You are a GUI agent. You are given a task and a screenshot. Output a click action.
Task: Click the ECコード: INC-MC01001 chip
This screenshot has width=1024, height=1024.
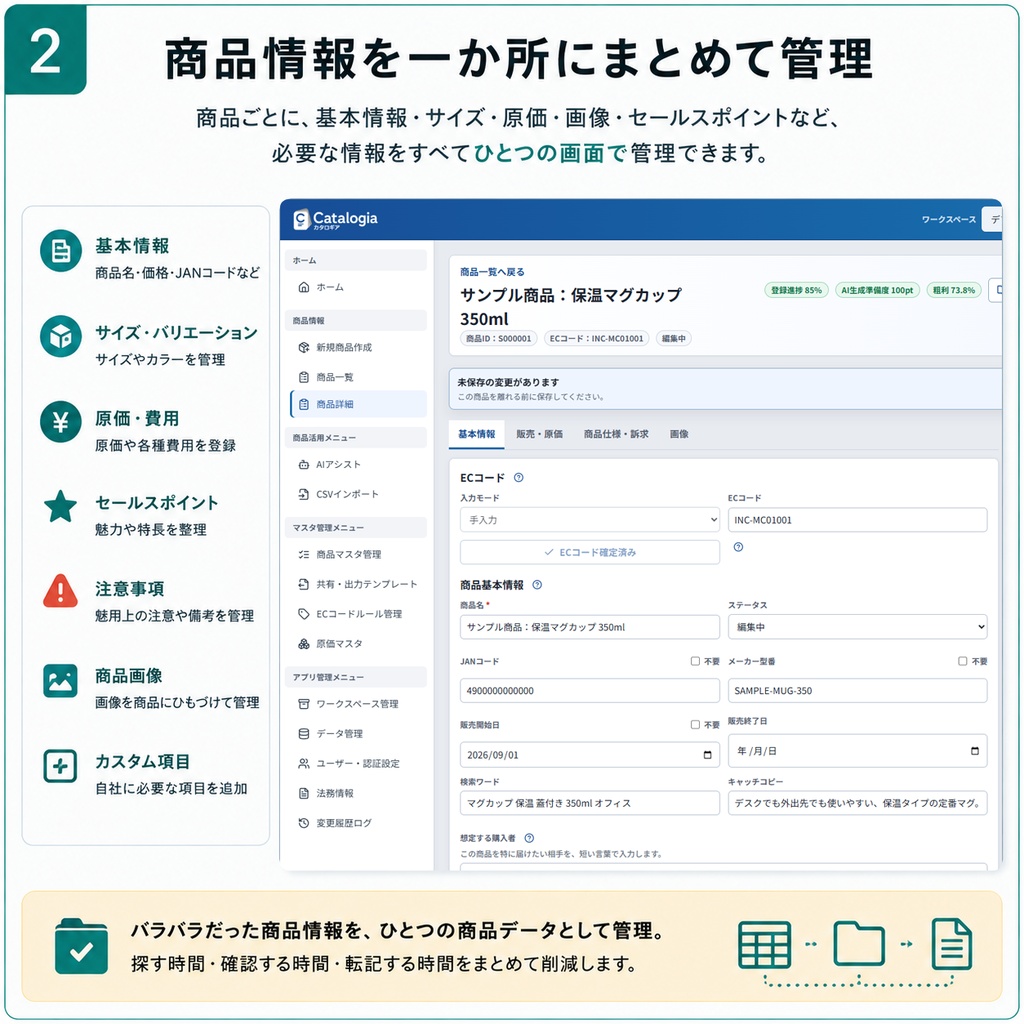(x=596, y=338)
